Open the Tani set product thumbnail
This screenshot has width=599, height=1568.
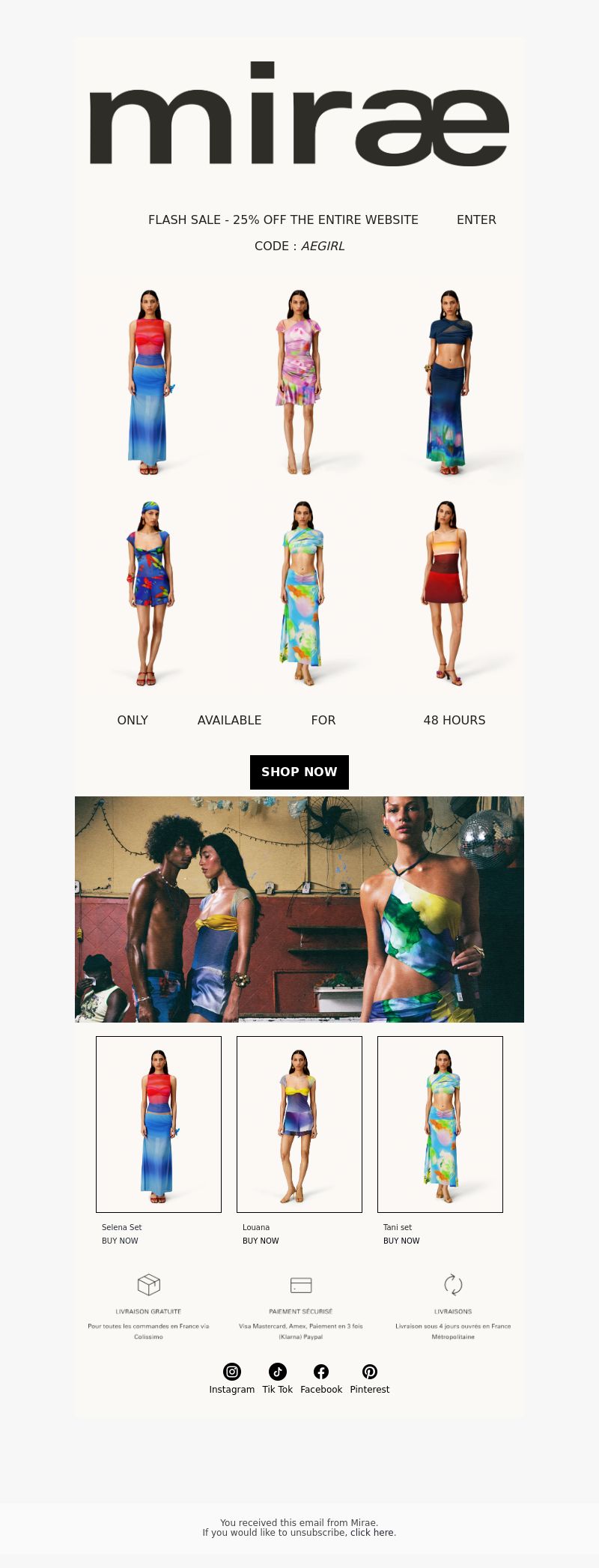tap(440, 1124)
